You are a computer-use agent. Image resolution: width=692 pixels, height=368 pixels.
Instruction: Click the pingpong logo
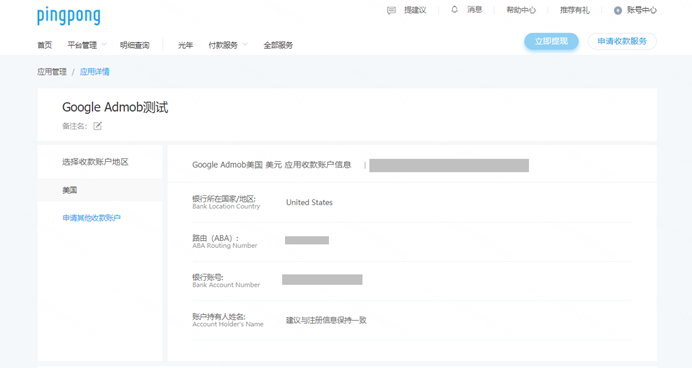pyautogui.click(x=69, y=16)
